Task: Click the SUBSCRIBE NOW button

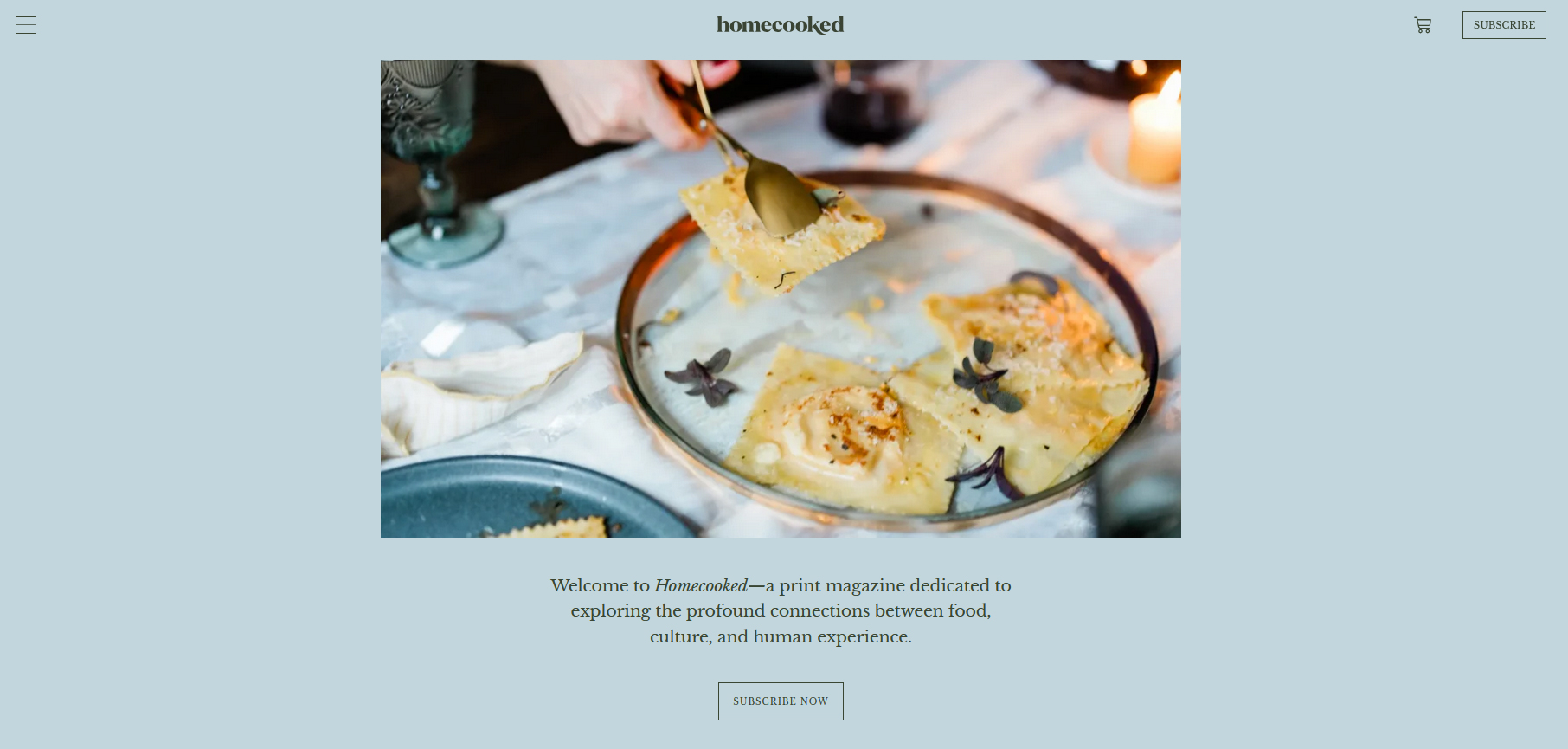Action: coord(781,701)
